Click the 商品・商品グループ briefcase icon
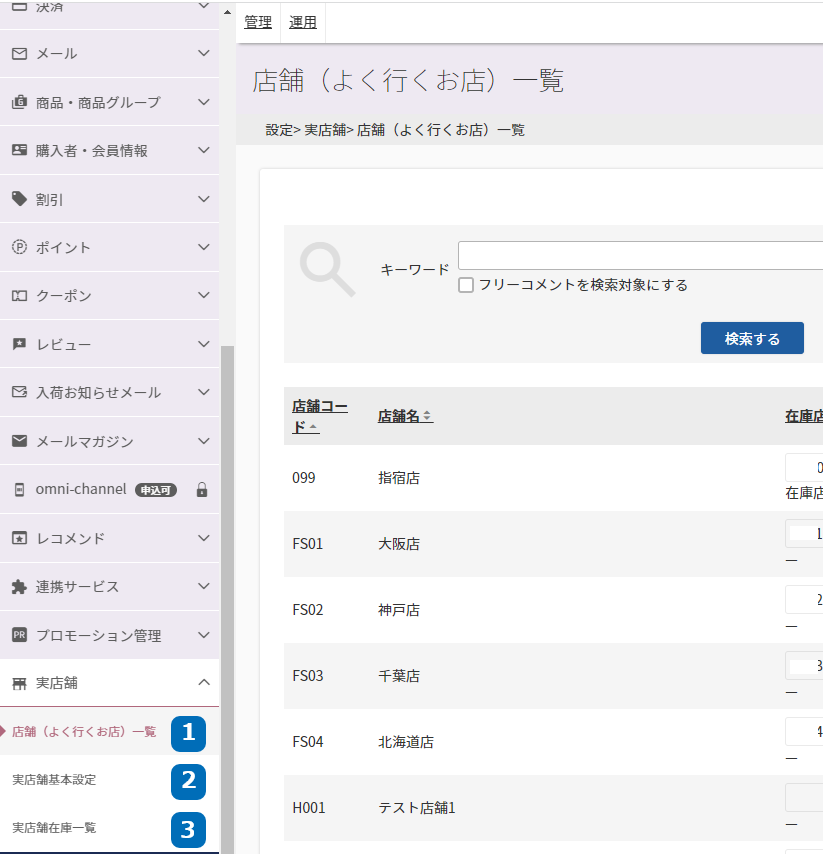 click(x=19, y=102)
